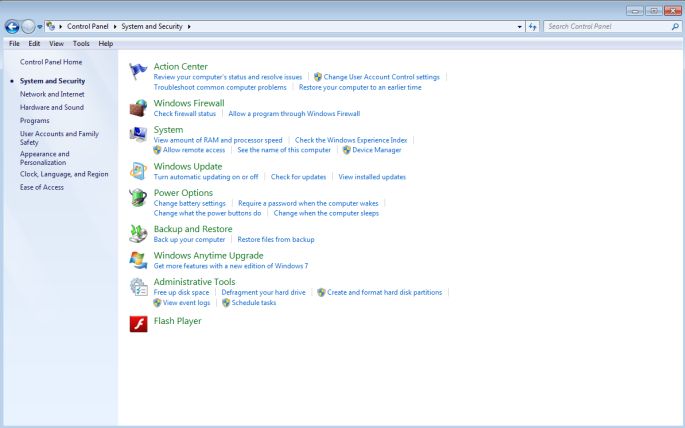Click View installed updates

372,177
